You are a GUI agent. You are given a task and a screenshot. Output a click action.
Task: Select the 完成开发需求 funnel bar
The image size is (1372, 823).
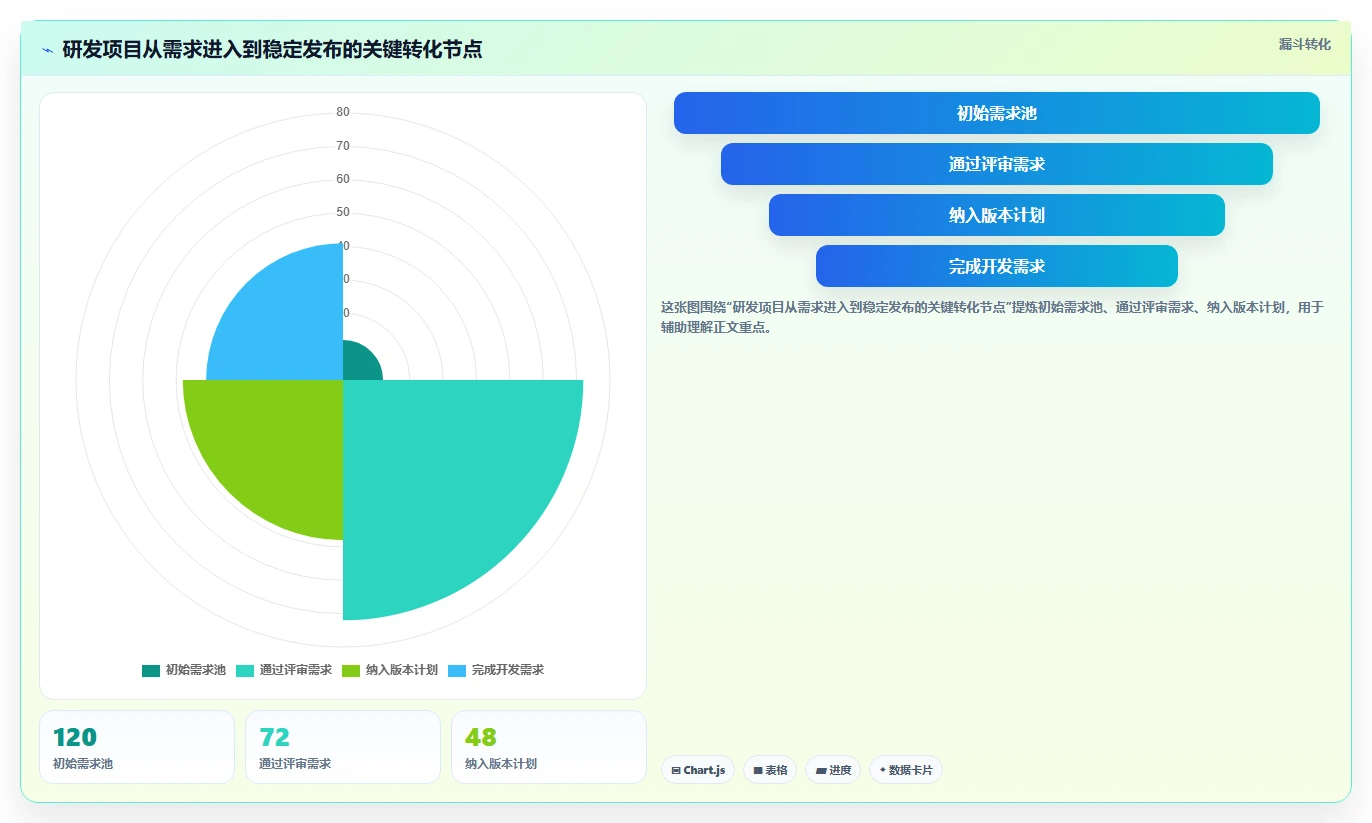(x=997, y=266)
